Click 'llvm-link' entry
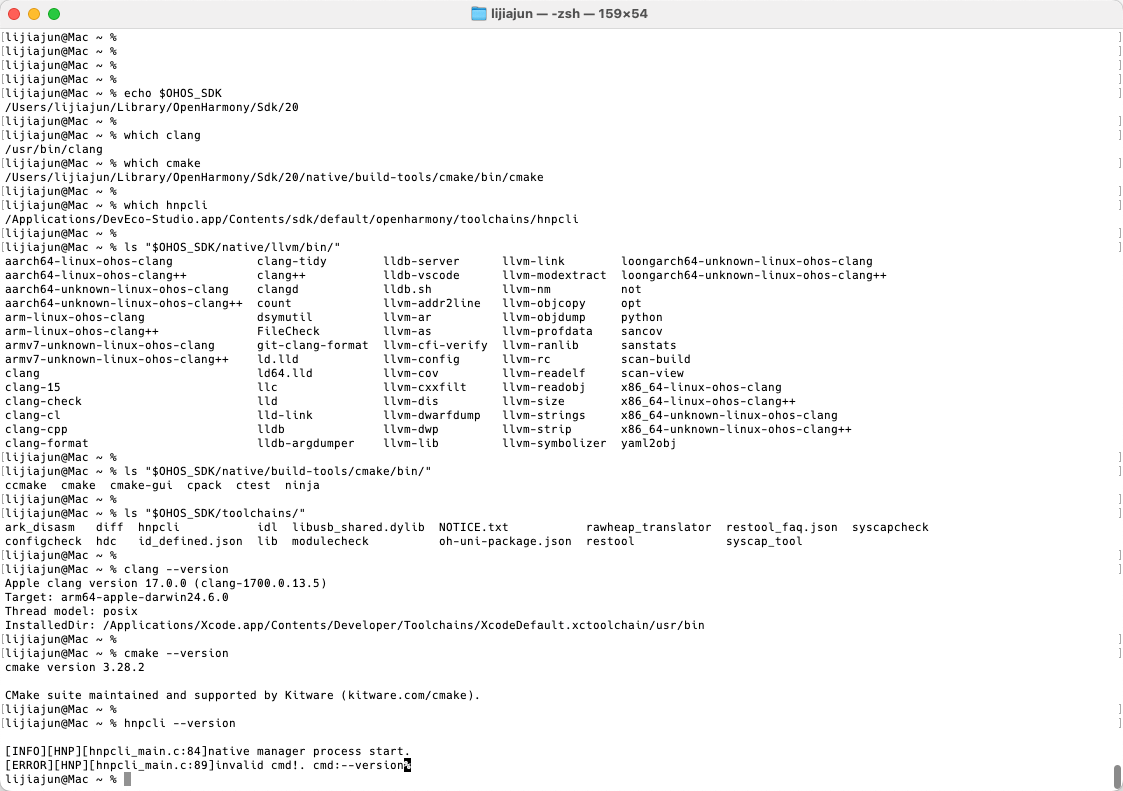 [534, 262]
